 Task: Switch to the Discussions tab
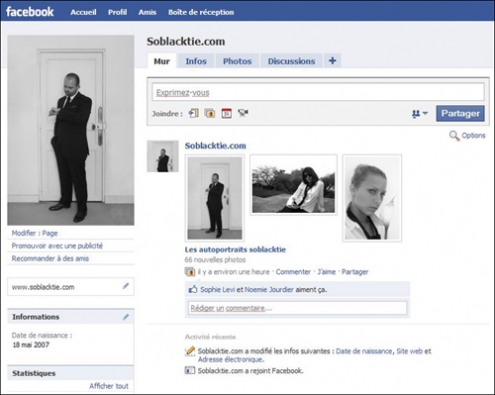tap(291, 61)
